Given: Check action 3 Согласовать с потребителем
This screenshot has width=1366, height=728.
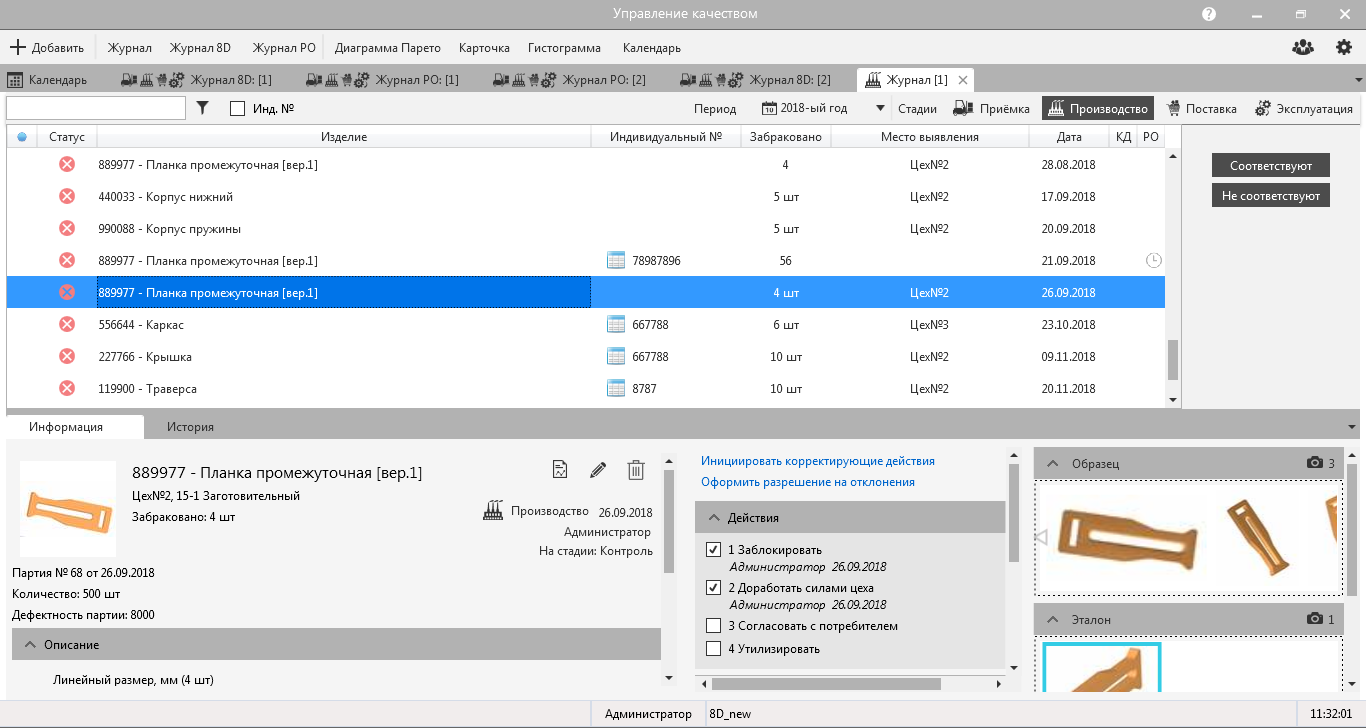Looking at the screenshot, I should point(713,626).
